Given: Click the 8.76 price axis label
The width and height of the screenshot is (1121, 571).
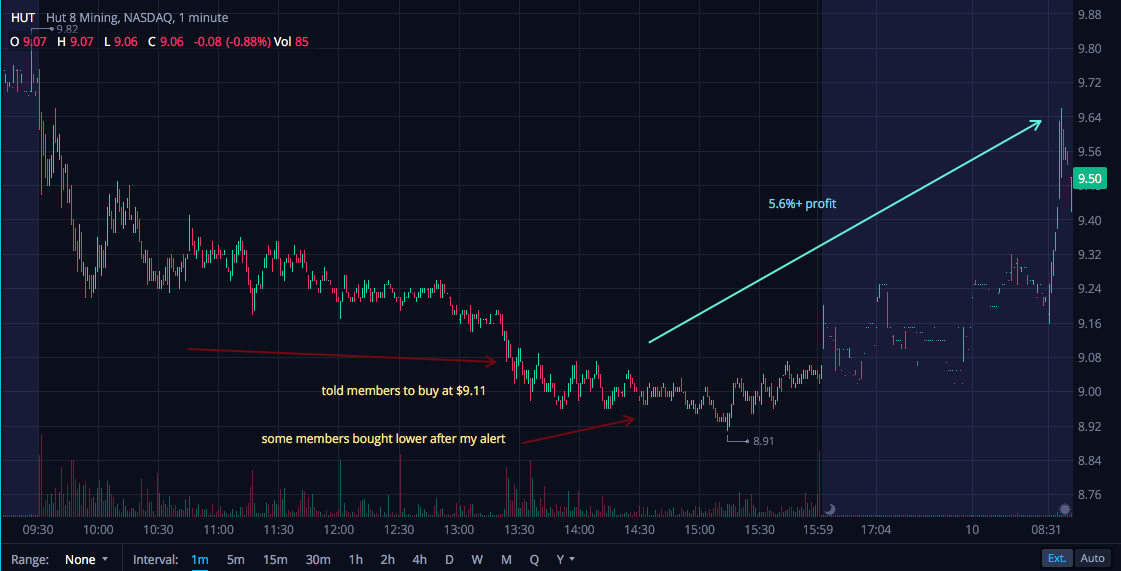Looking at the screenshot, I should (1090, 495).
